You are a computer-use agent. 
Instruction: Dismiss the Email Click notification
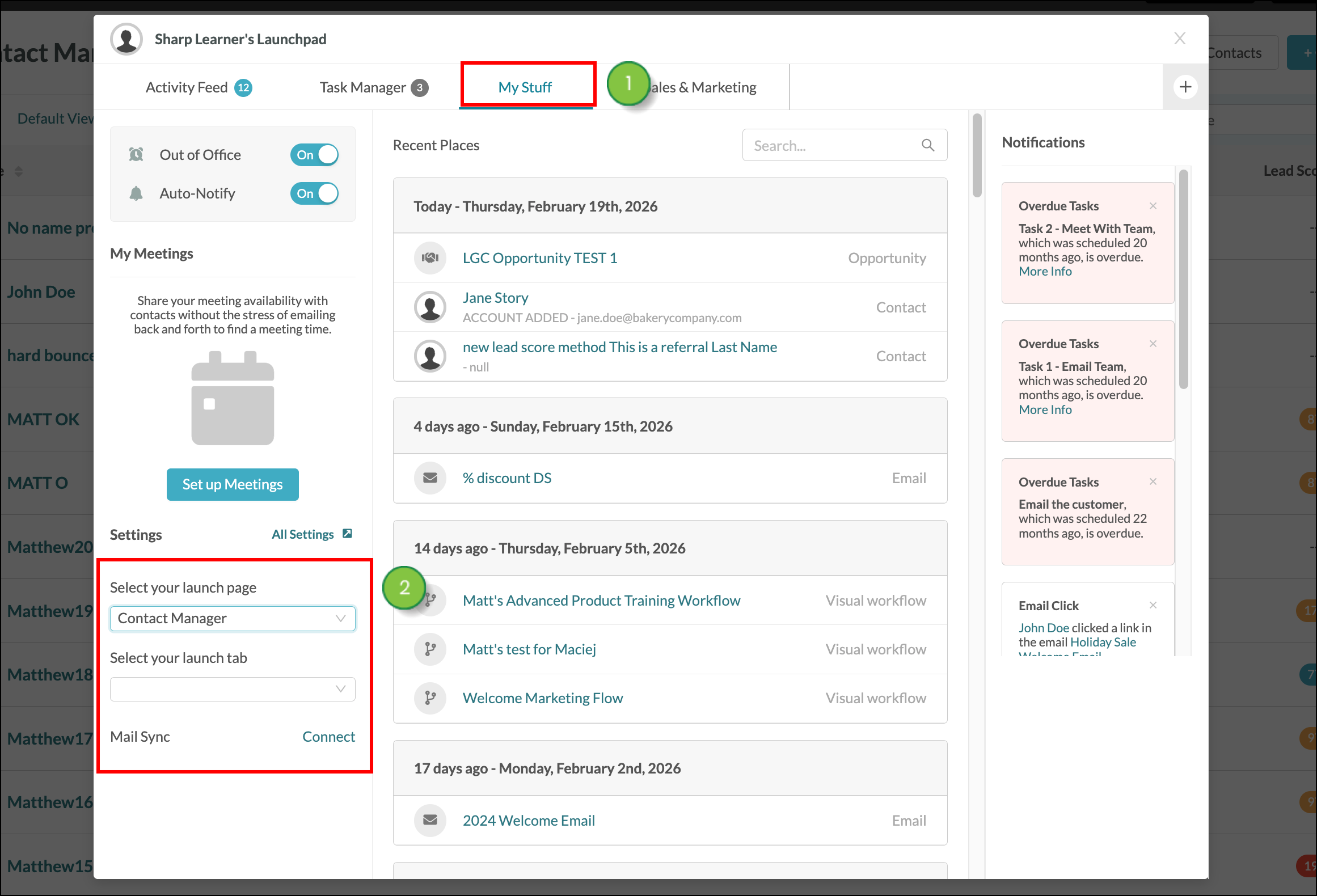(1153, 605)
